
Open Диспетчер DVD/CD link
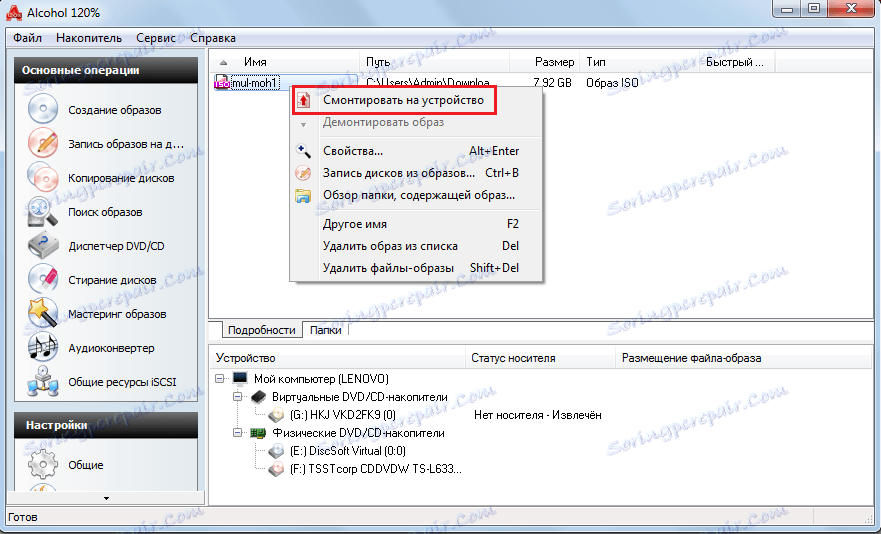click(x=116, y=246)
